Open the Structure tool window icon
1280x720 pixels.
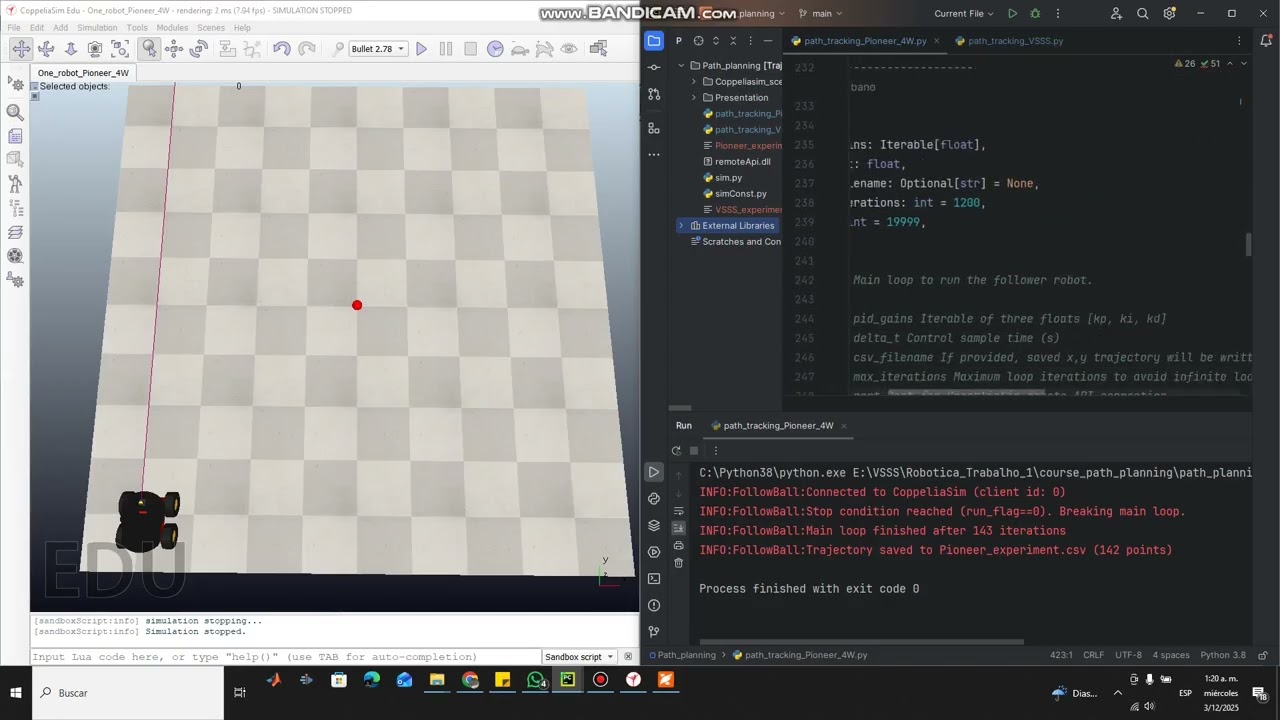click(654, 128)
